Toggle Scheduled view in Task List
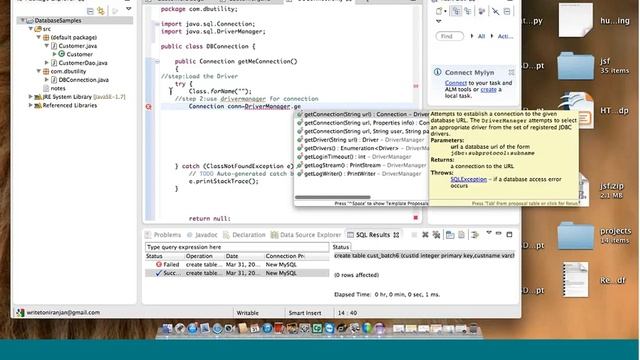This screenshot has width=640, height=360. pyautogui.click(x=468, y=11)
